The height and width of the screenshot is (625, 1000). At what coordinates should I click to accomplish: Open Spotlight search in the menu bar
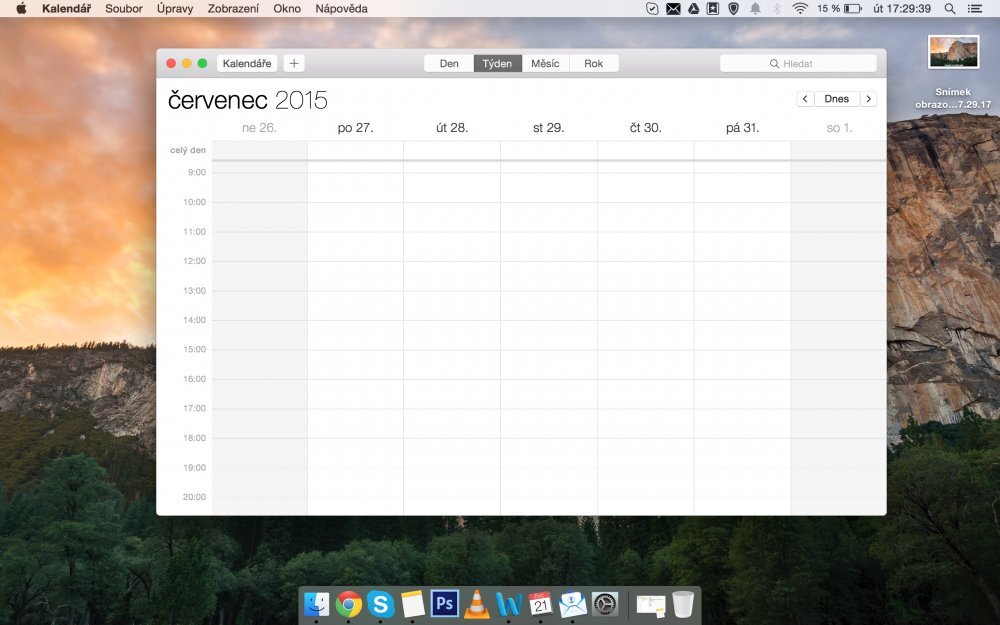pos(952,8)
